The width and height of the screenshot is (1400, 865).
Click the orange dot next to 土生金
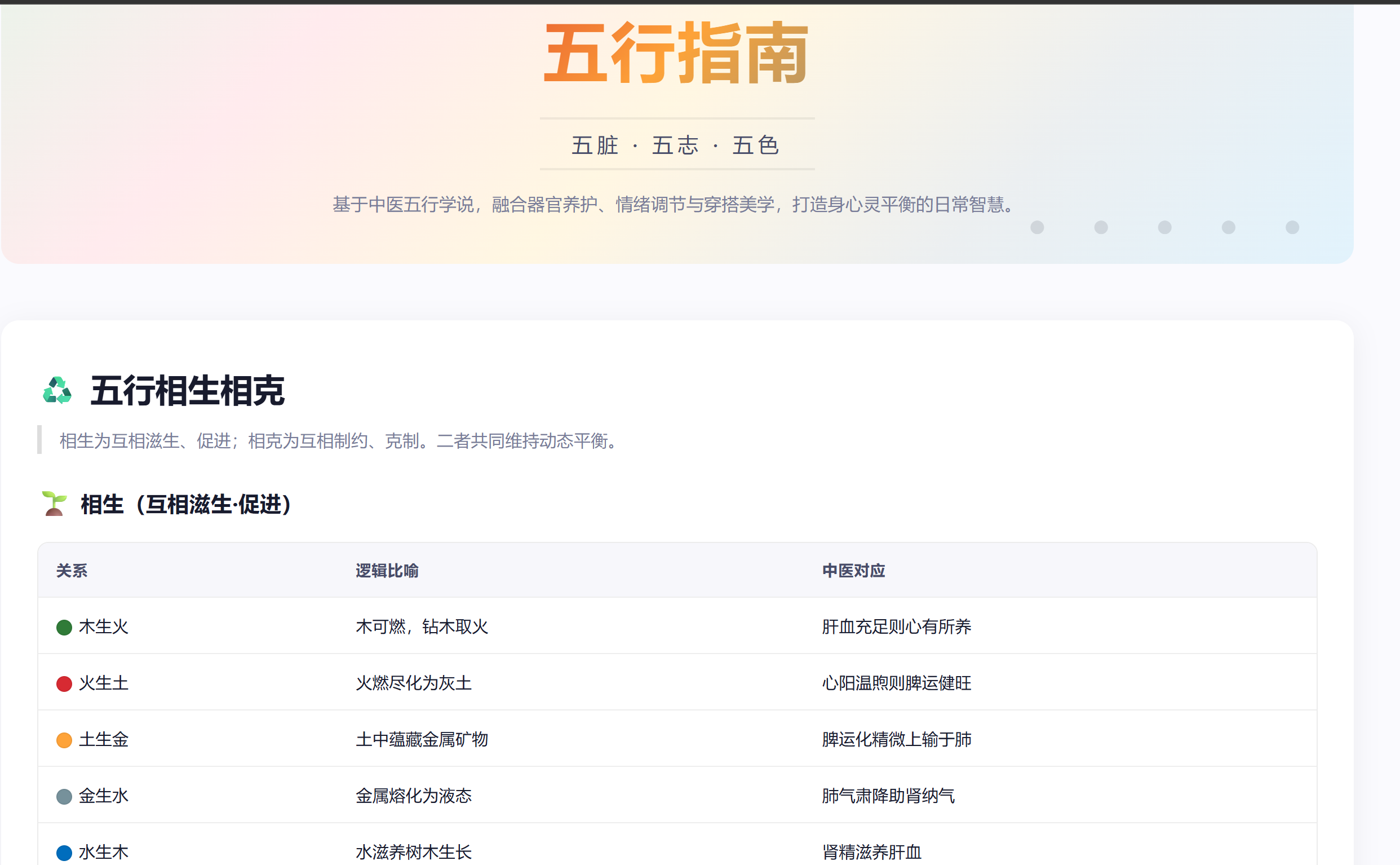(x=64, y=740)
